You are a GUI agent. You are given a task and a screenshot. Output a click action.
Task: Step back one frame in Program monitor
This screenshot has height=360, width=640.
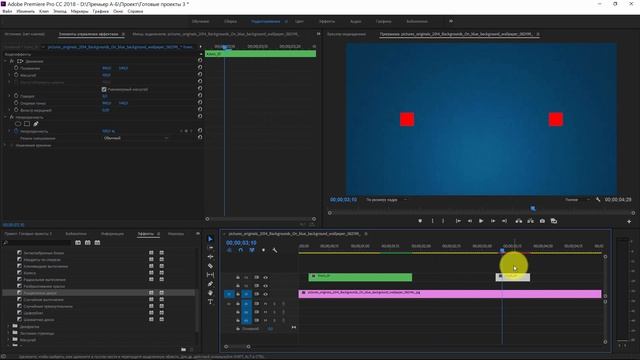469,221
